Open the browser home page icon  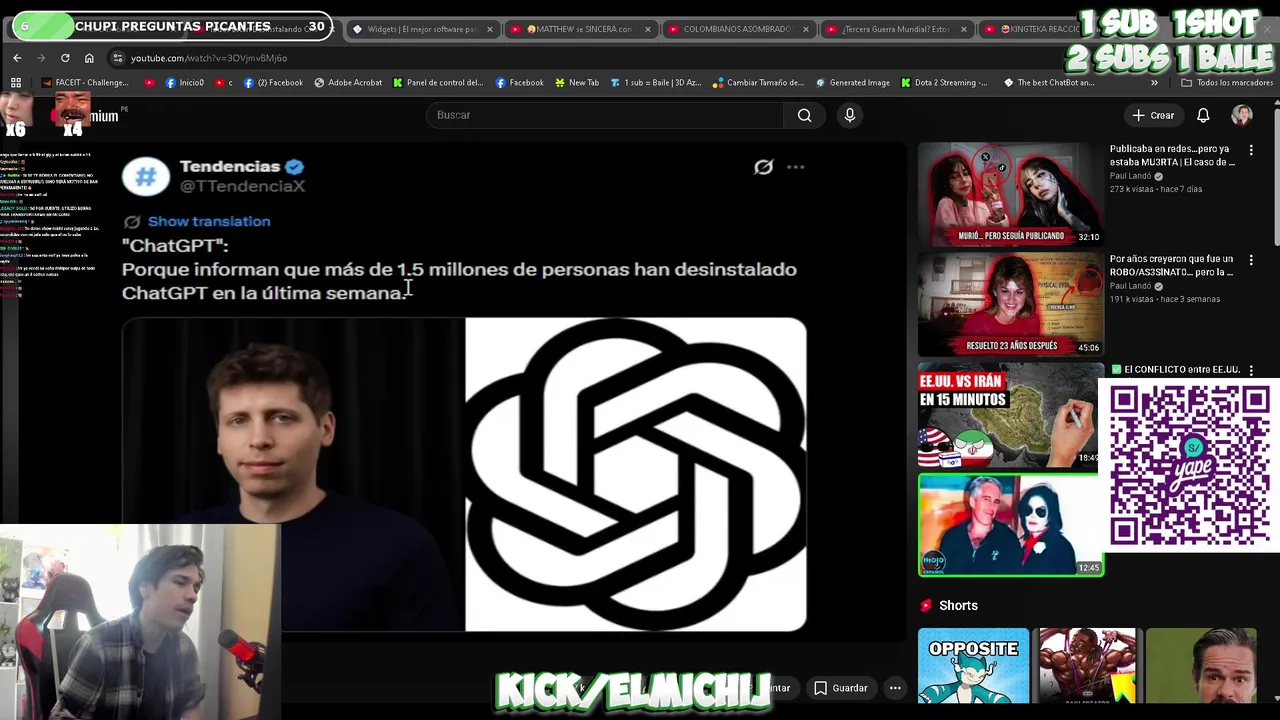pyautogui.click(x=89, y=58)
